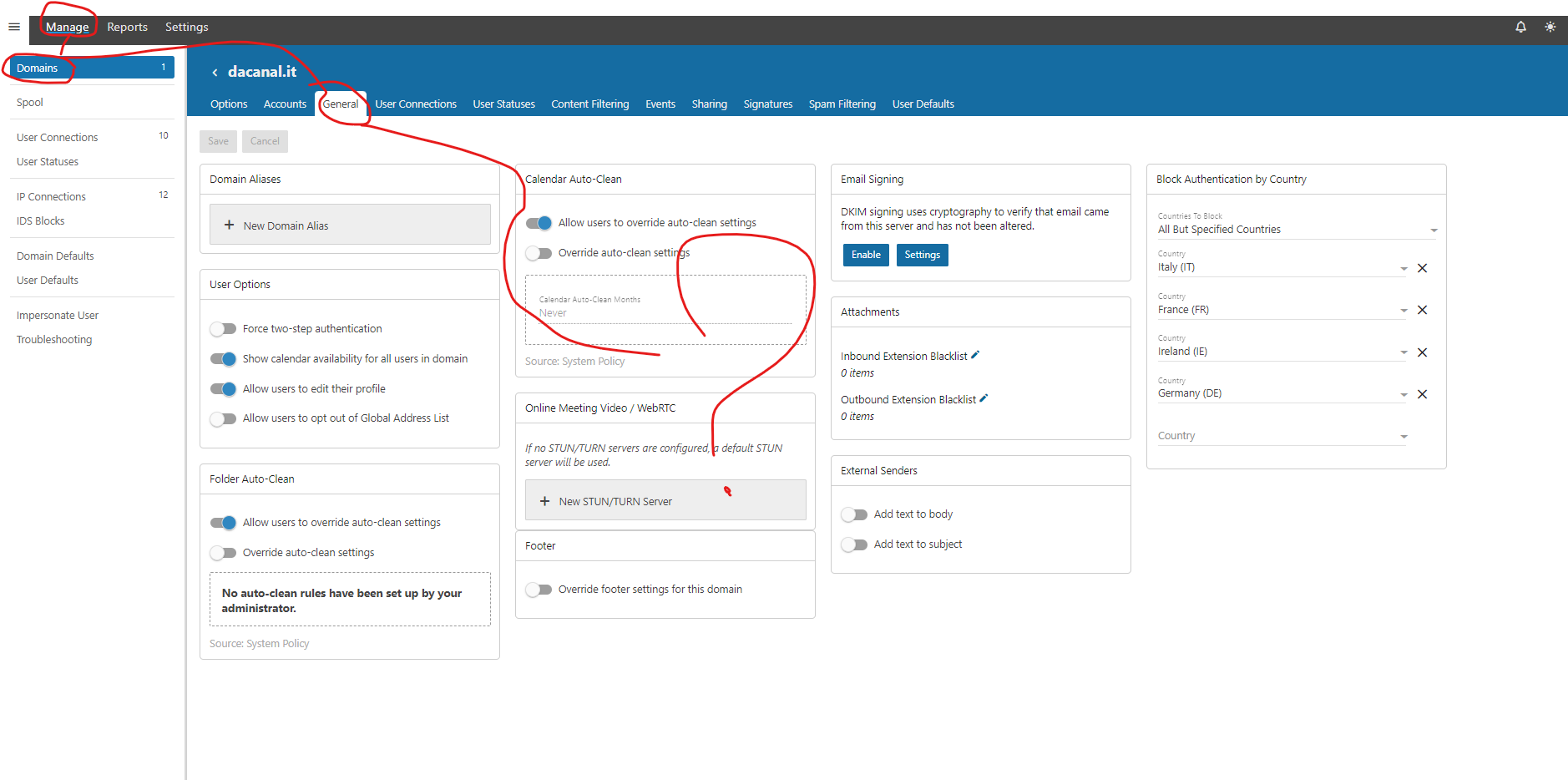1568x780 pixels.
Task: Toggle the light/dark theme icon
Action: 1550,27
